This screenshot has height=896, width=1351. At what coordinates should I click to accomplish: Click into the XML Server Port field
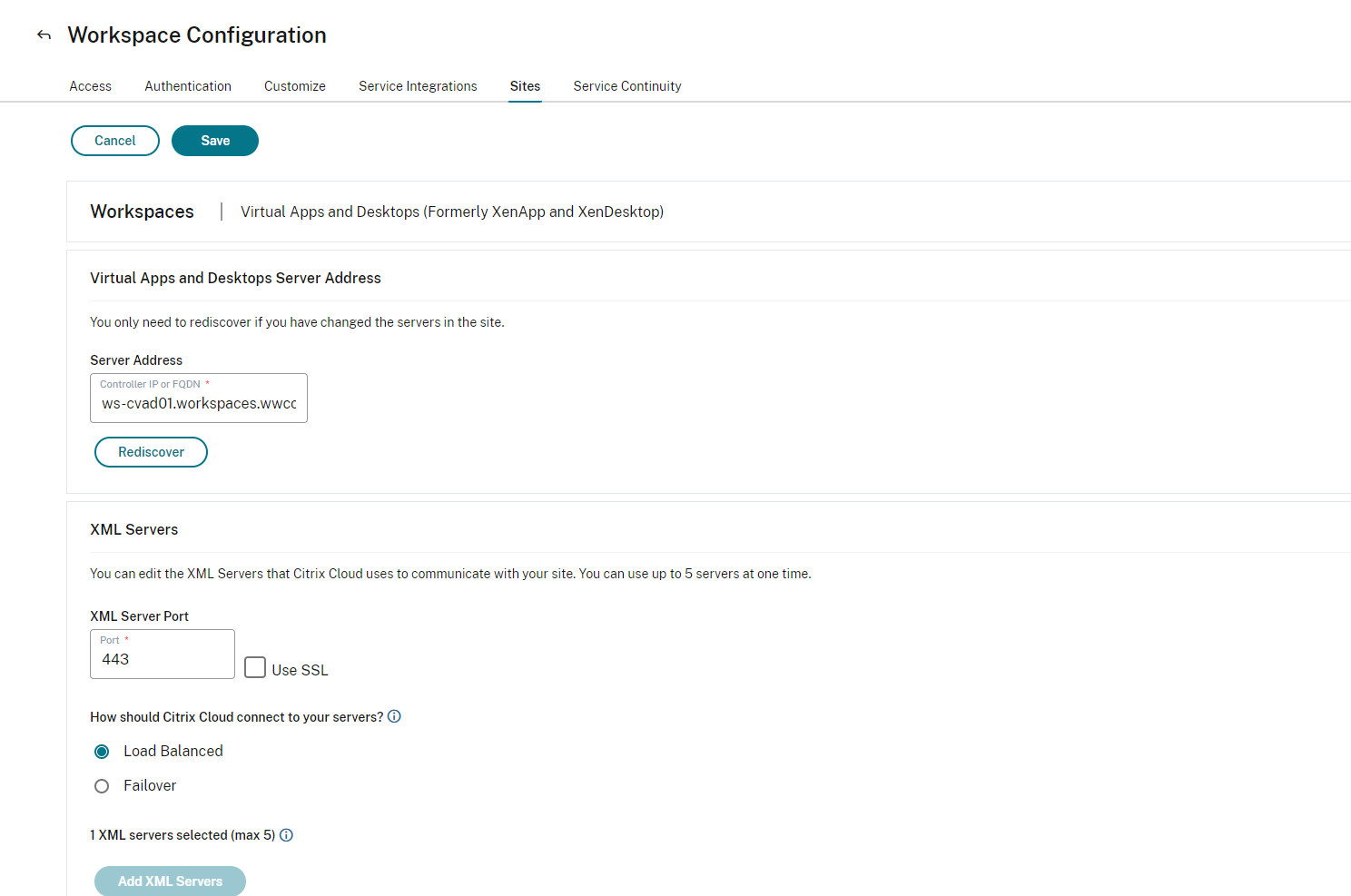click(x=163, y=659)
